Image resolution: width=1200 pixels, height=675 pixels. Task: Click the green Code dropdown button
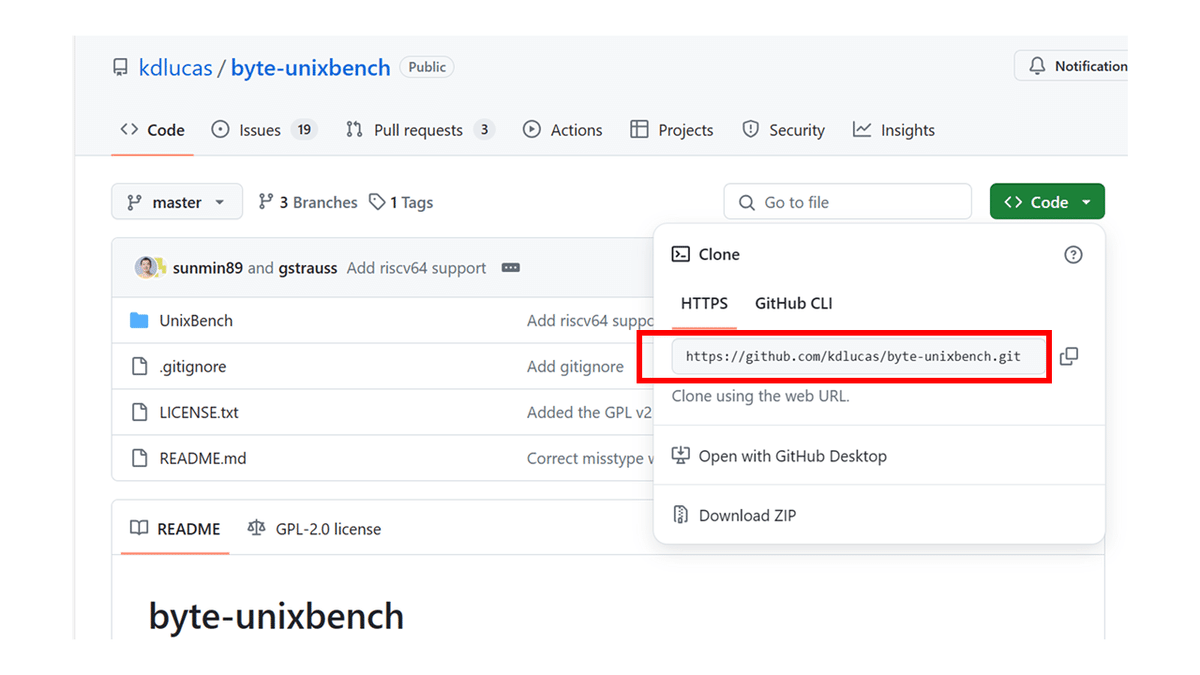click(x=1047, y=202)
